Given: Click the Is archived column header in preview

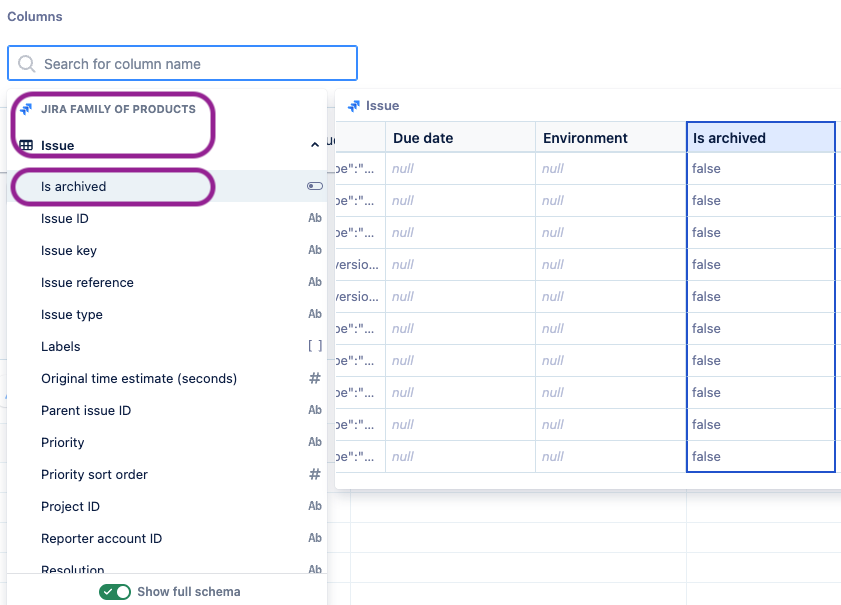Looking at the screenshot, I should [761, 138].
